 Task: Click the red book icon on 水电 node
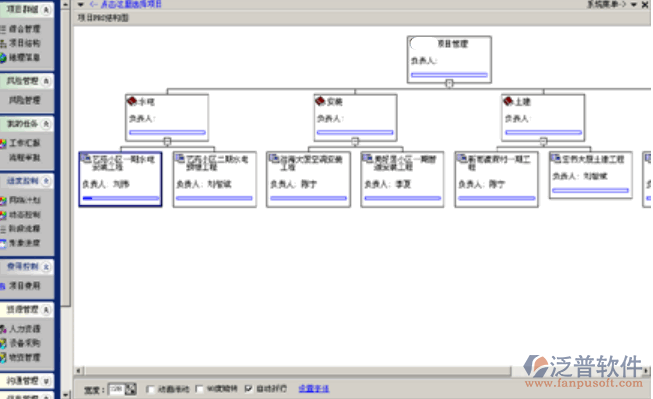[132, 101]
